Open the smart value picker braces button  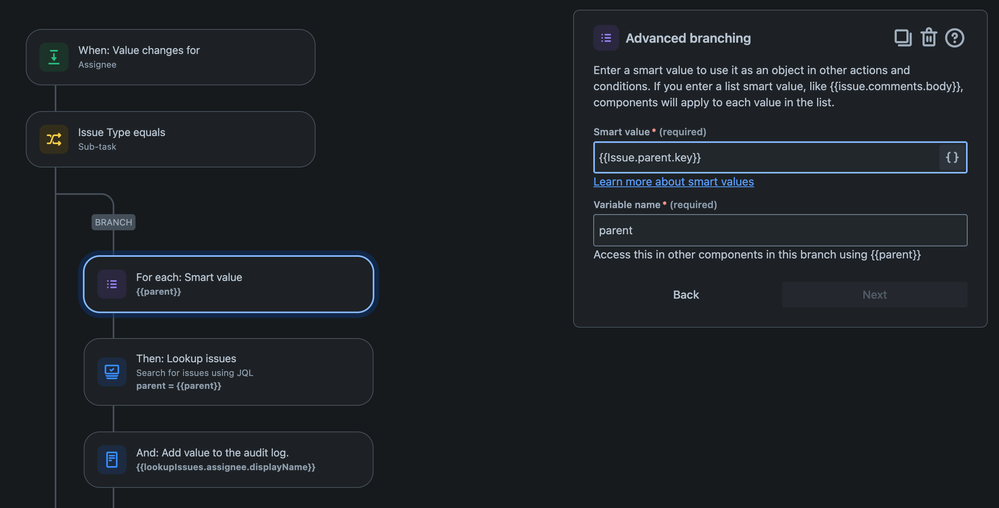952,157
